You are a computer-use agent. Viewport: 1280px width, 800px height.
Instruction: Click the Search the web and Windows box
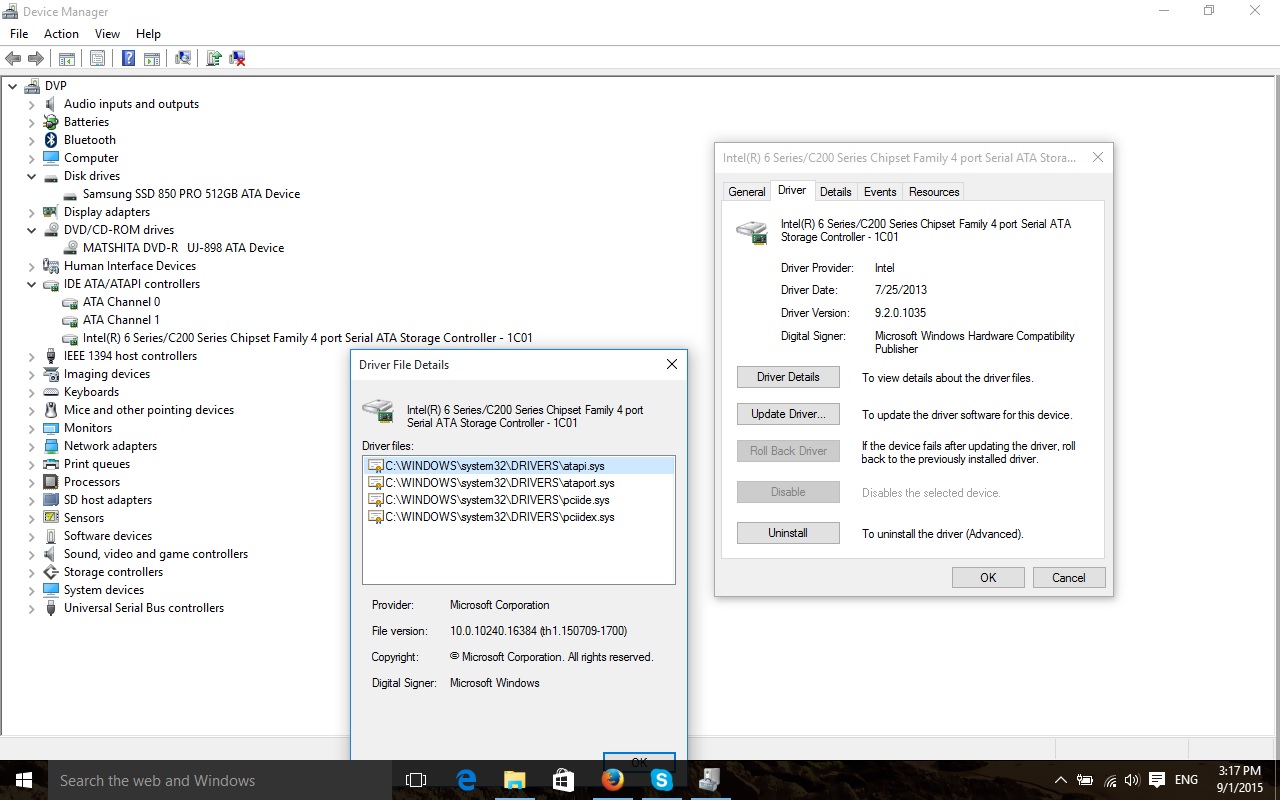pyautogui.click(x=218, y=780)
